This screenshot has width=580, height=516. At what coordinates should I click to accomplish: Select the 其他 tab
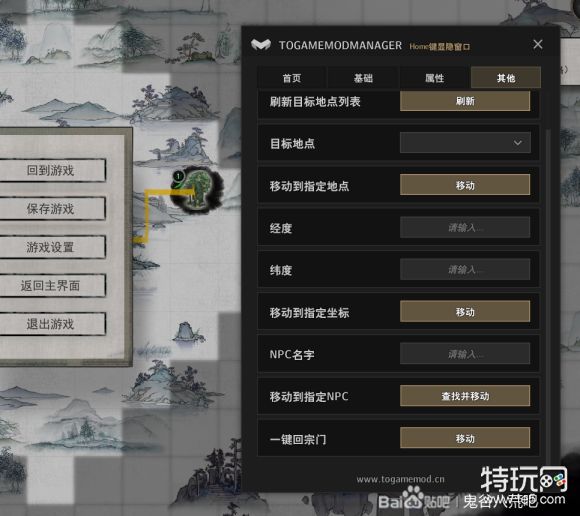(x=506, y=78)
